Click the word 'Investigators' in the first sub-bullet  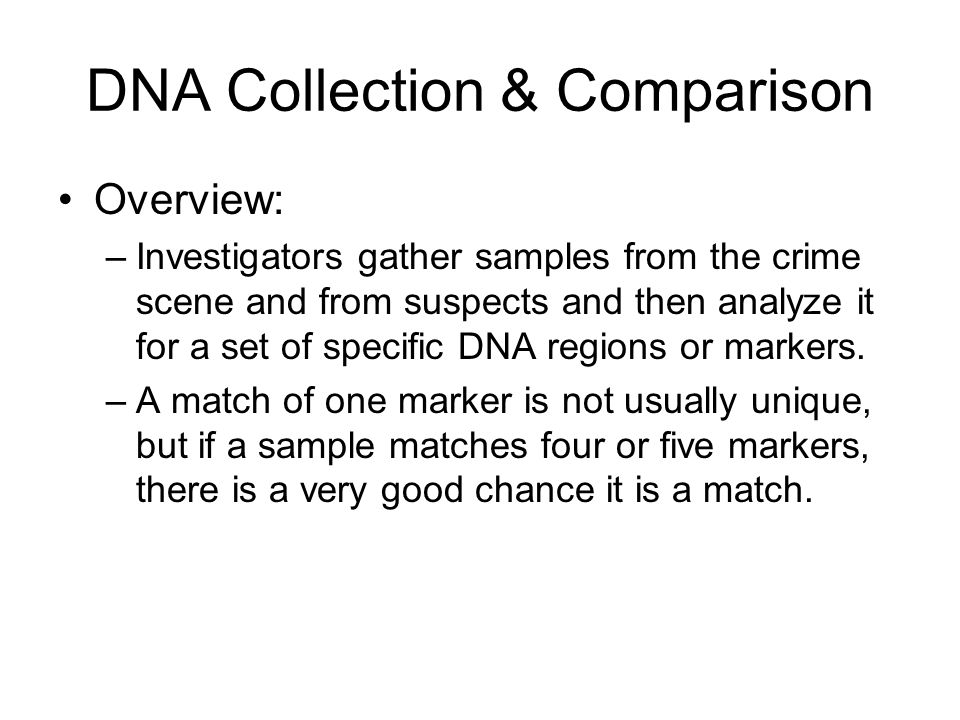(239, 258)
